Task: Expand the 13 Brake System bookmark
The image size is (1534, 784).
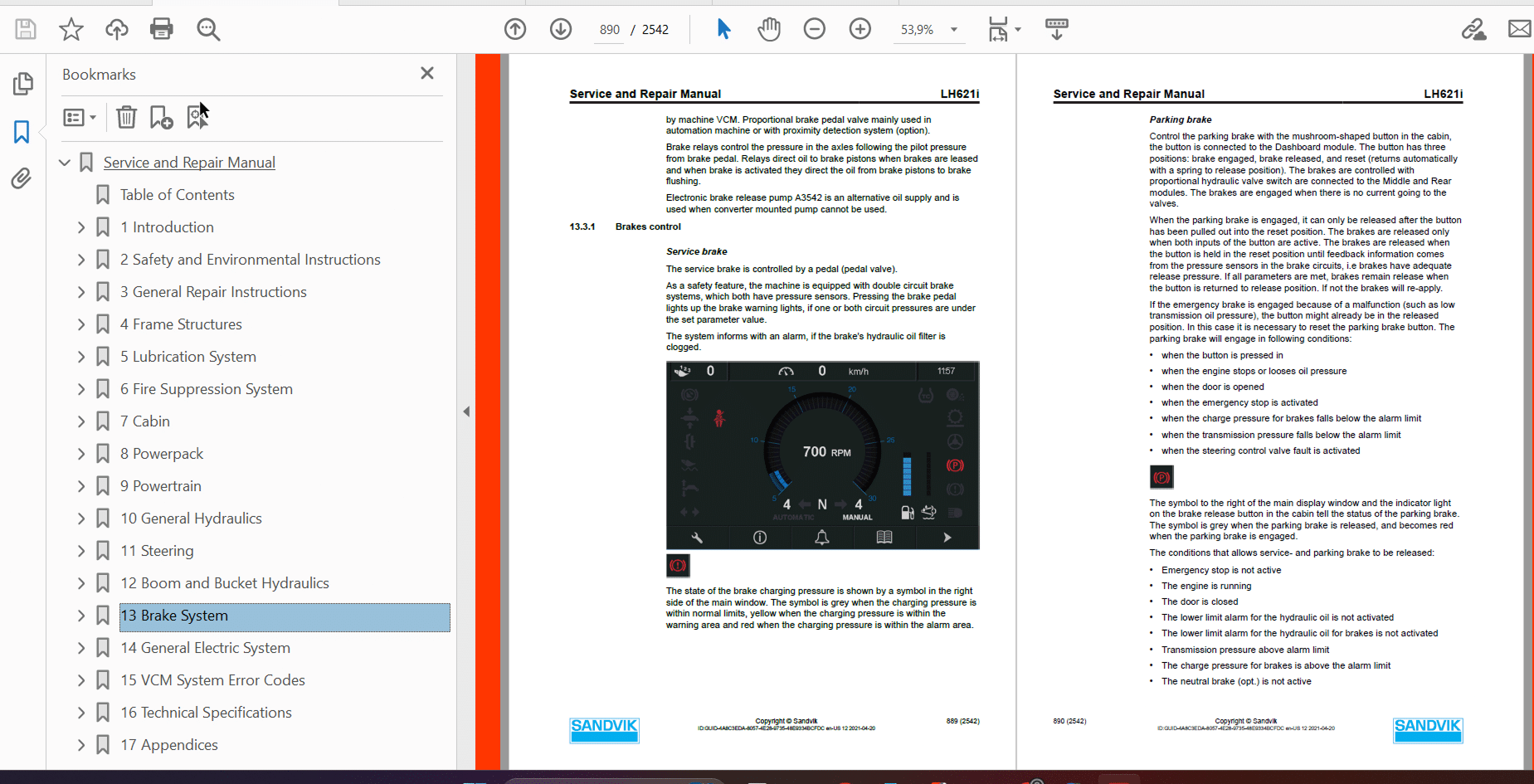Action: click(81, 616)
